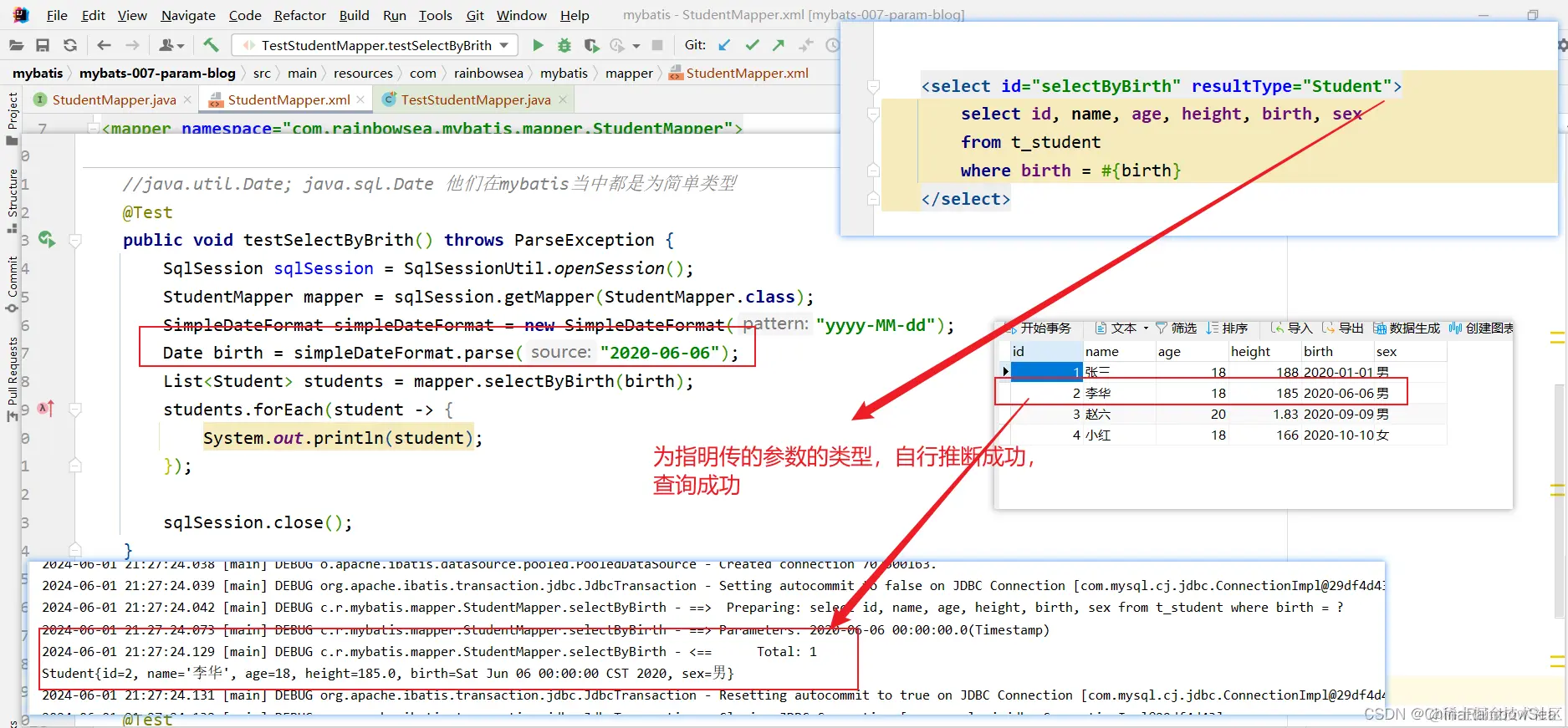1568x728 pixels.
Task: Open the Project tool window sidebar tab
Action: tap(12, 119)
